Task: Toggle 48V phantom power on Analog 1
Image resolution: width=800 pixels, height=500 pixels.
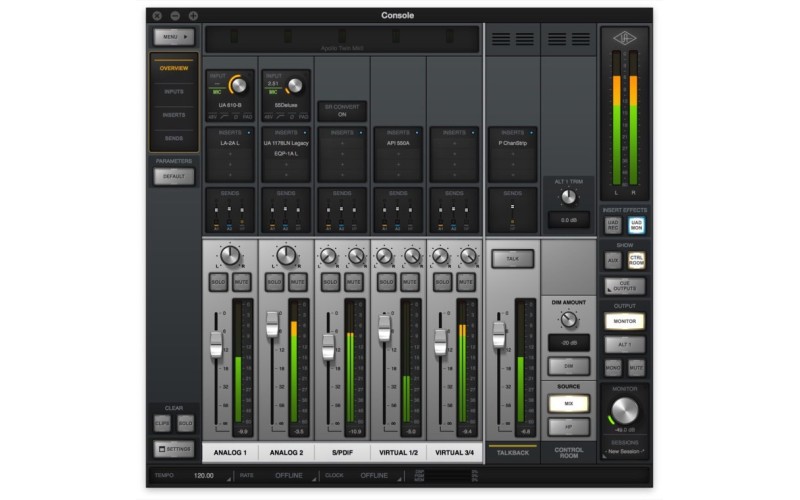Action: point(212,117)
